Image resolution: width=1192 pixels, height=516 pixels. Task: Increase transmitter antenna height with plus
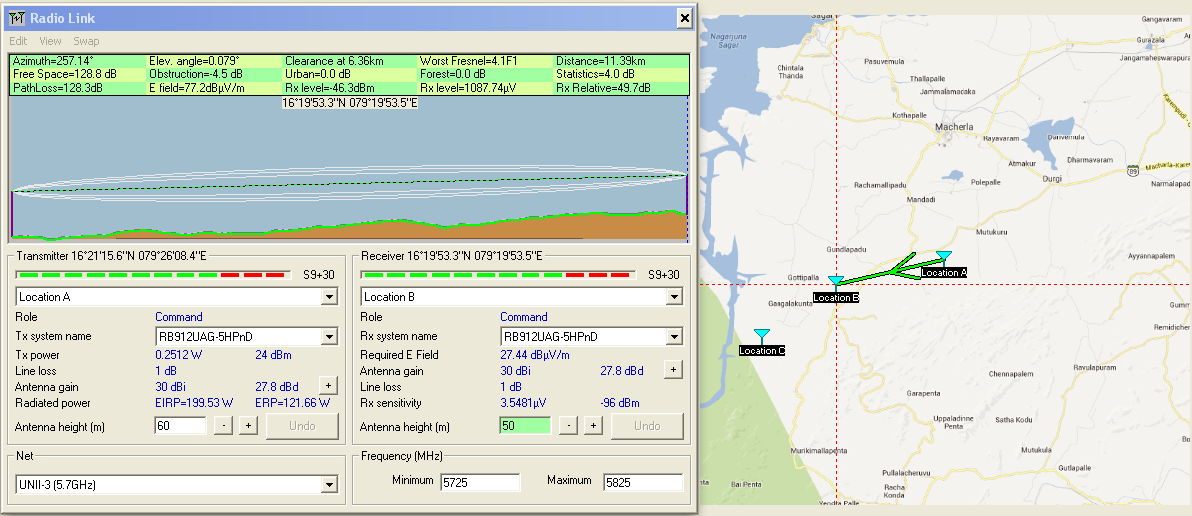(x=248, y=426)
